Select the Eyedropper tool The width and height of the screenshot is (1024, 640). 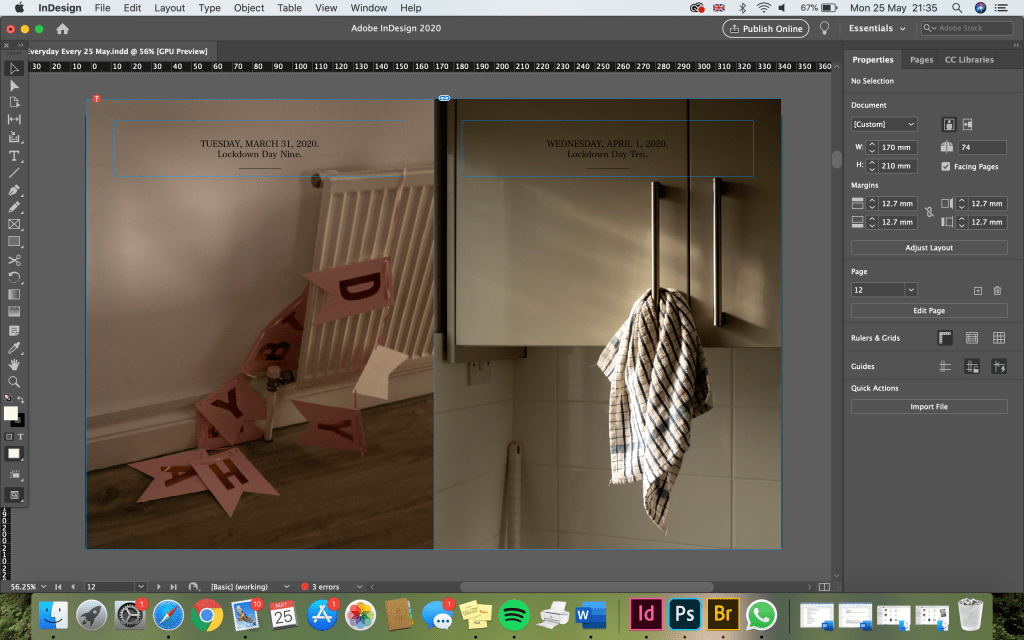point(15,347)
